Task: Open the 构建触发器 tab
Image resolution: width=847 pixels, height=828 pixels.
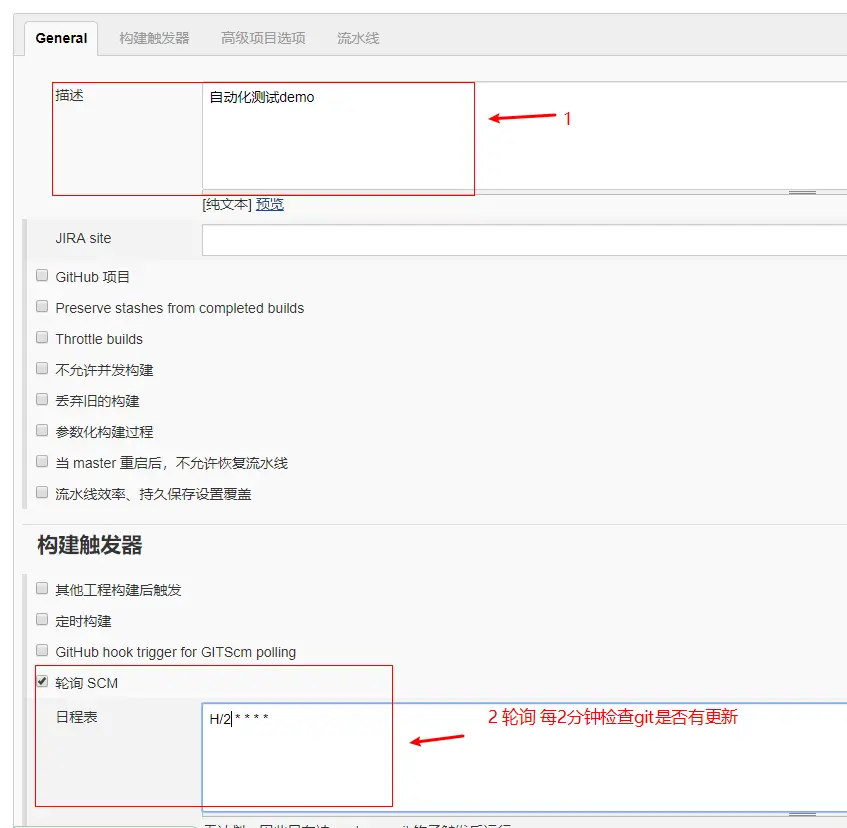Action: [154, 38]
